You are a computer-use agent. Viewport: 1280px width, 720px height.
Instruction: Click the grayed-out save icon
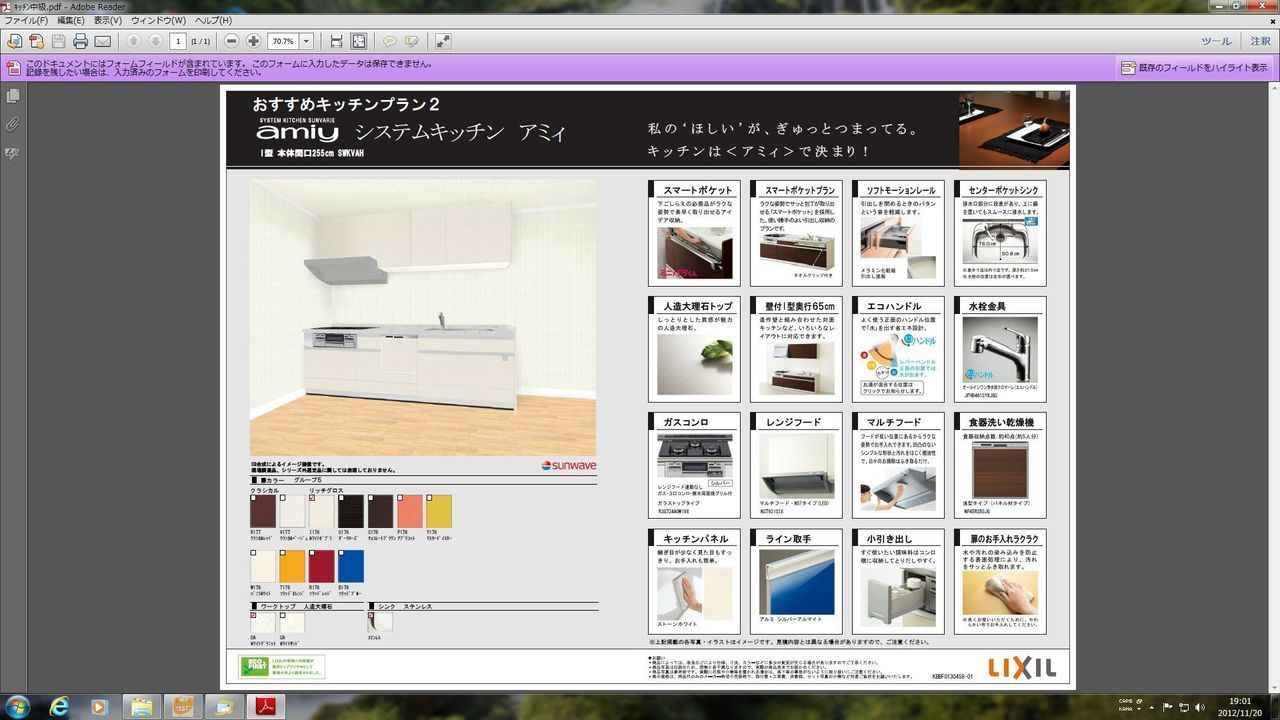tap(58, 41)
